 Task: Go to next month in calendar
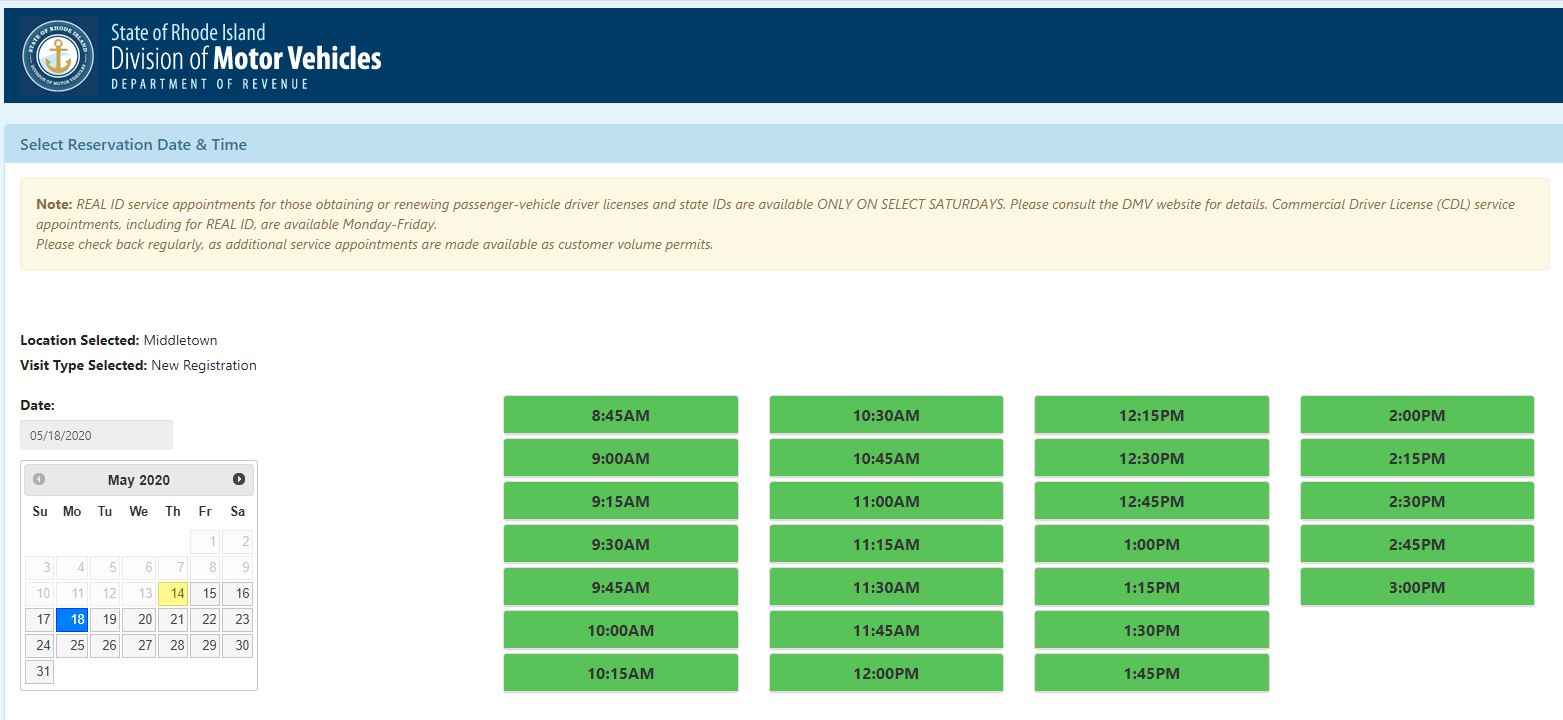[x=239, y=479]
